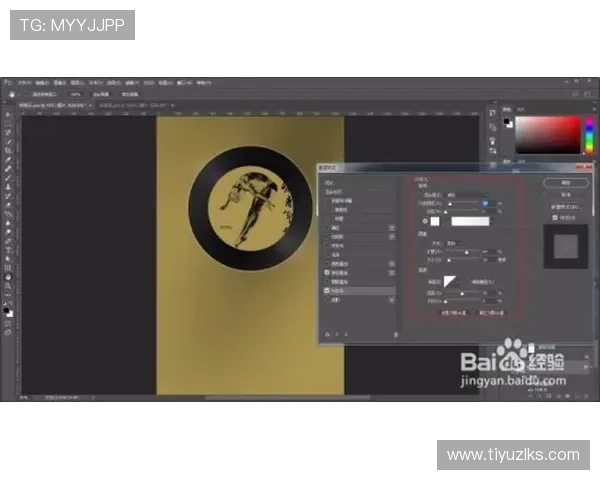The image size is (600, 480).
Task: Select the Clone Stamp tool
Action: pos(8,187)
